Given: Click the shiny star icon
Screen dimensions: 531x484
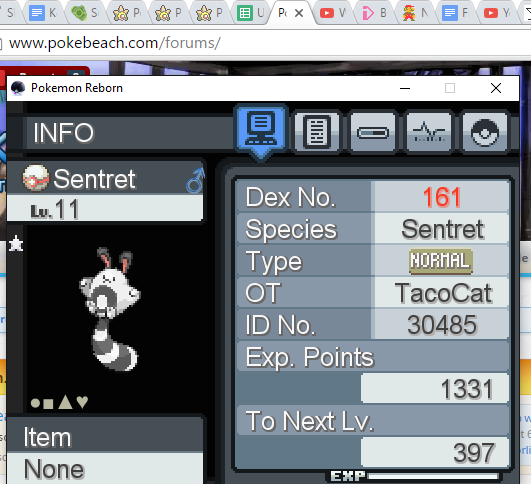Looking at the screenshot, I should coord(16,243).
